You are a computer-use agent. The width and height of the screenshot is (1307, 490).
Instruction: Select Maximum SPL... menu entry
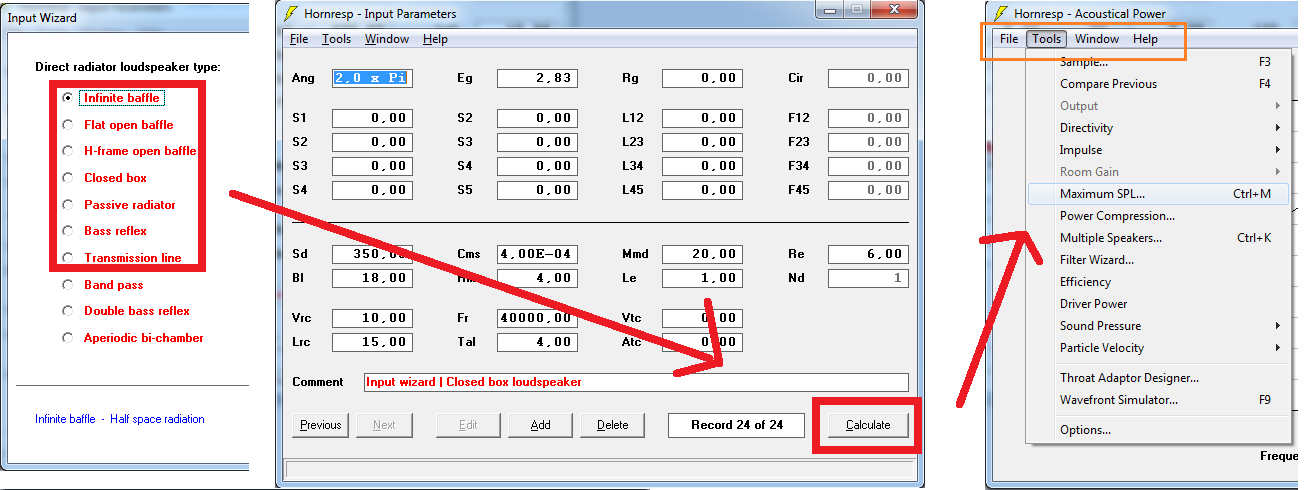(1157, 194)
